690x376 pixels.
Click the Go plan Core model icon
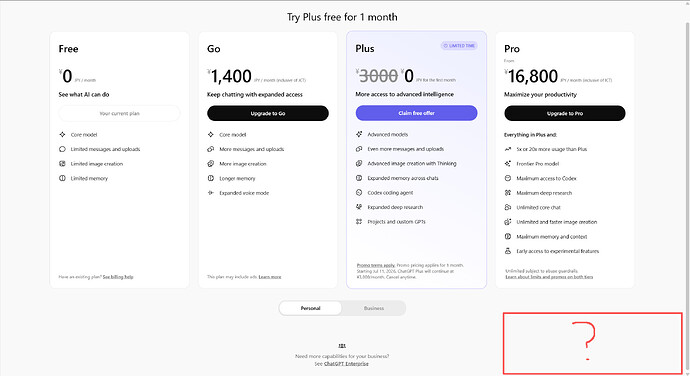coord(211,135)
